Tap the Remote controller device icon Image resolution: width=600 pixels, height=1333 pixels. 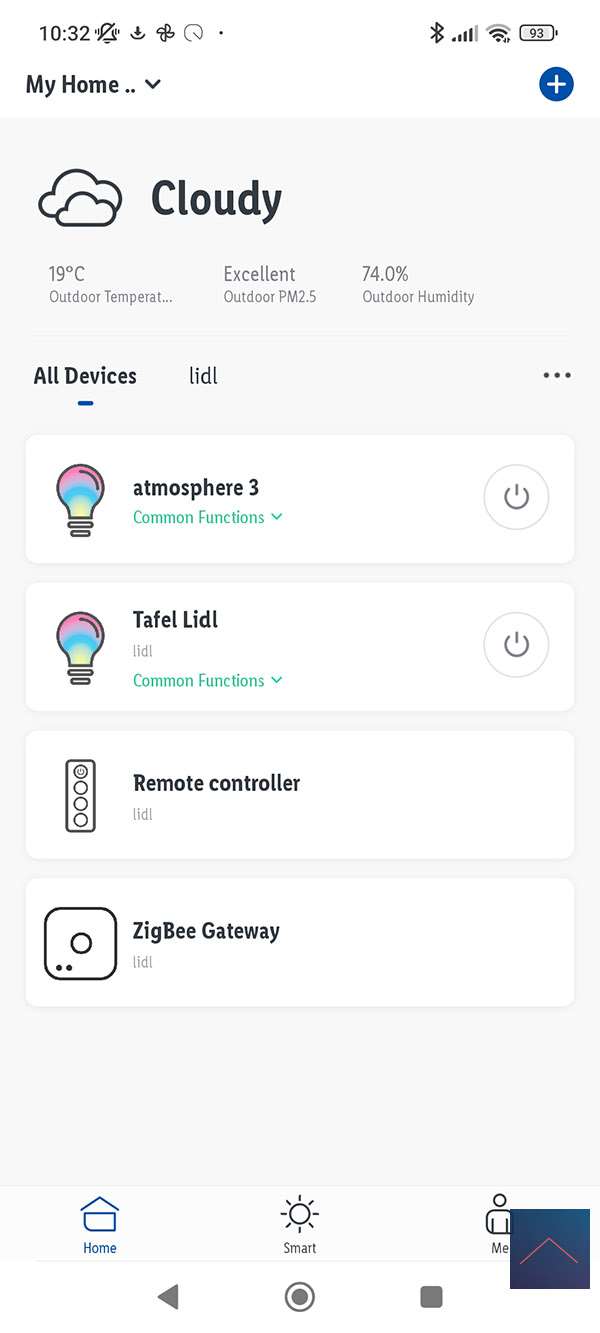tap(80, 795)
